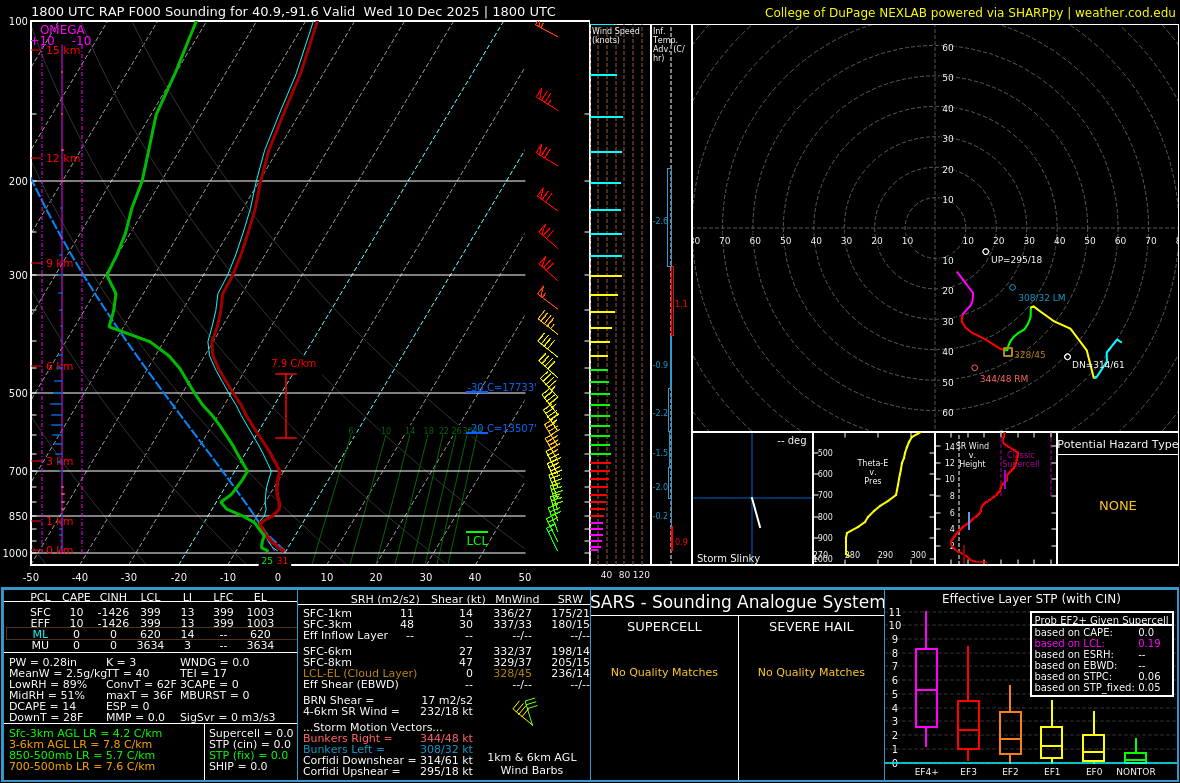This screenshot has width=1180, height=783.
Task: Click the SR Wind v. Height inset plot
Action: [996, 498]
